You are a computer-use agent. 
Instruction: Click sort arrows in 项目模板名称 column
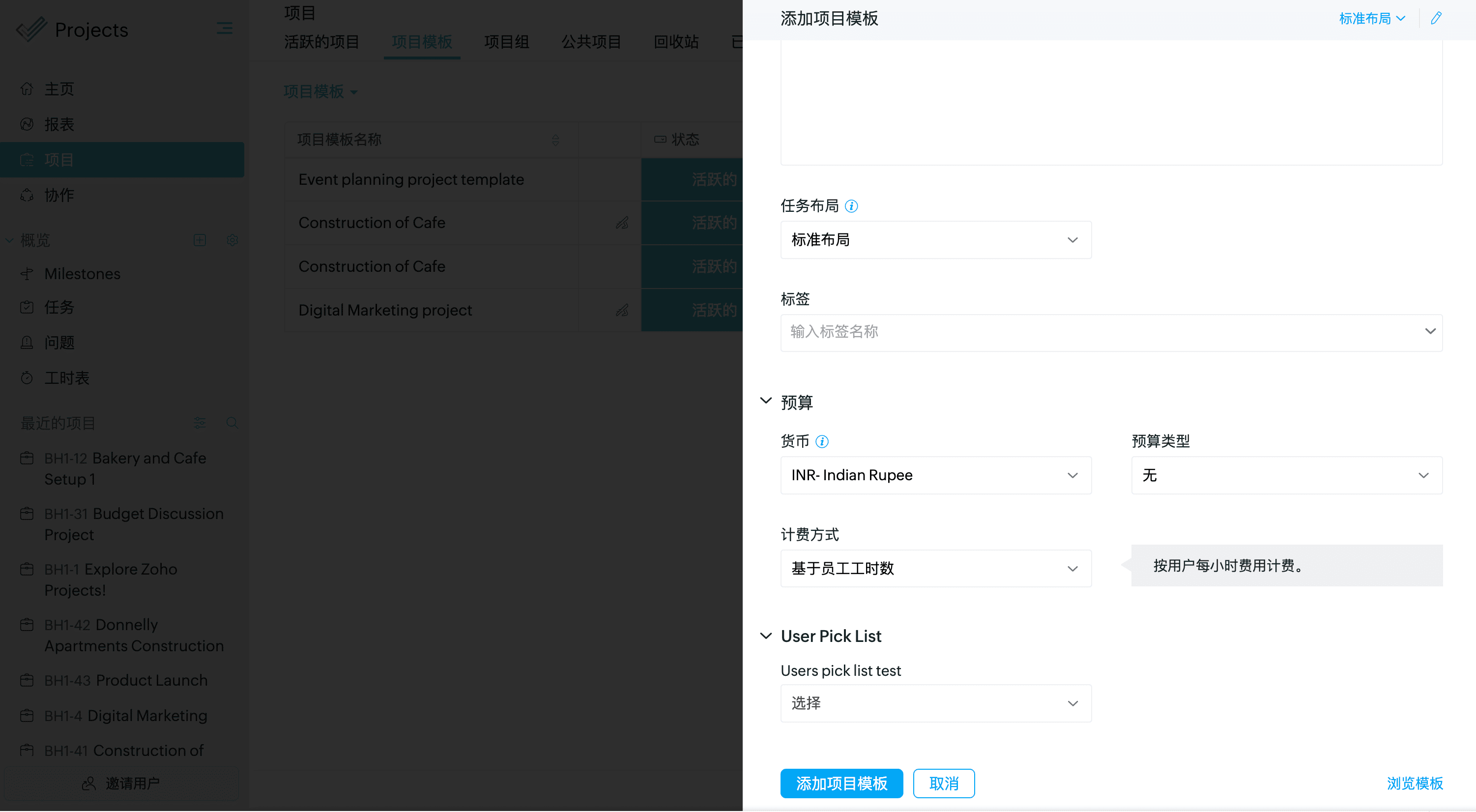point(555,140)
